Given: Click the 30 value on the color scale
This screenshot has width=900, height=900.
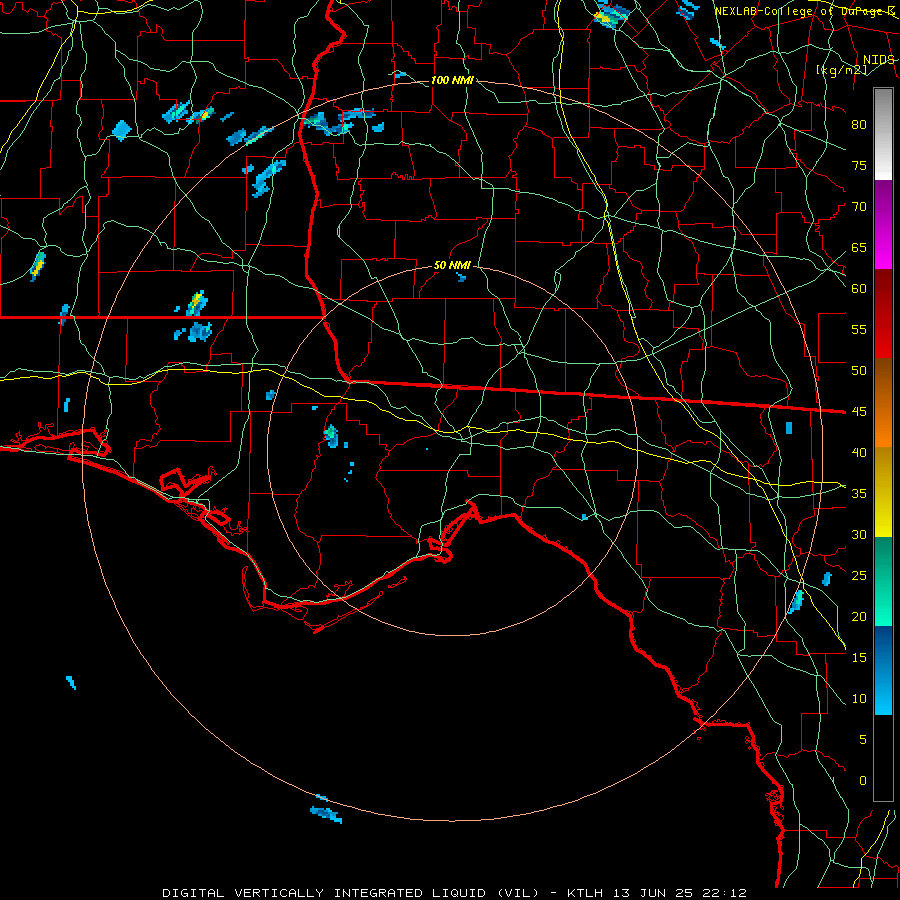Looking at the screenshot, I should 859,534.
